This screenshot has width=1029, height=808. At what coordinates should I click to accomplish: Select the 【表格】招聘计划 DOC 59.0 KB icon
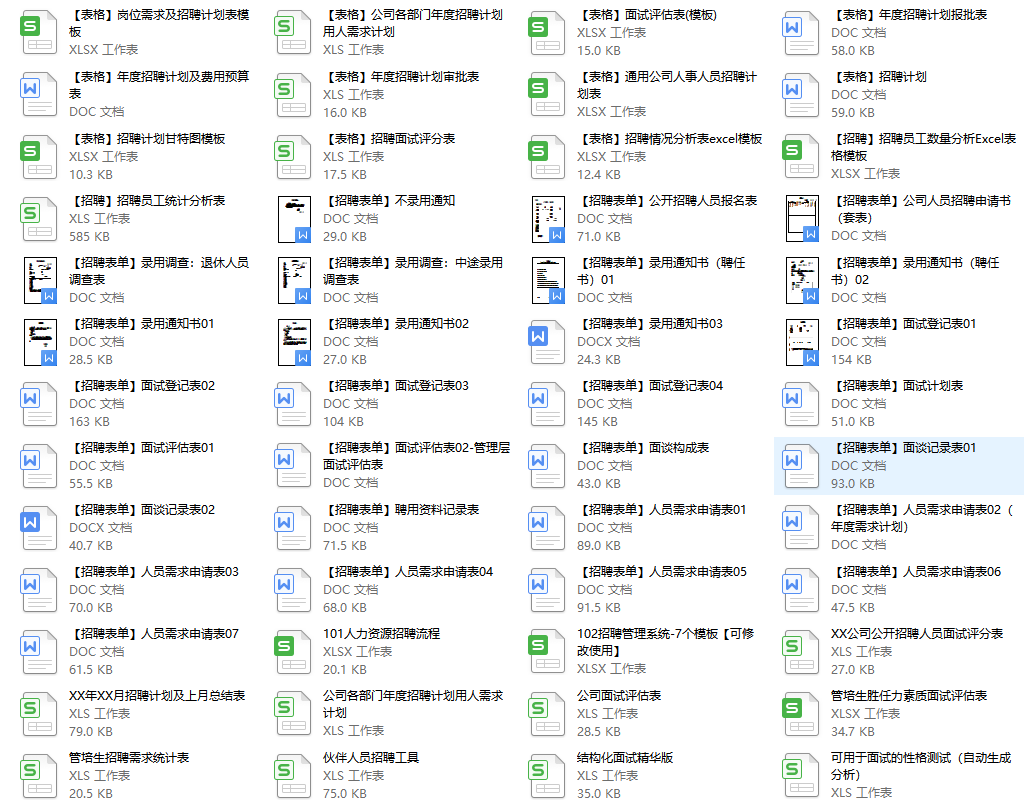[x=801, y=94]
